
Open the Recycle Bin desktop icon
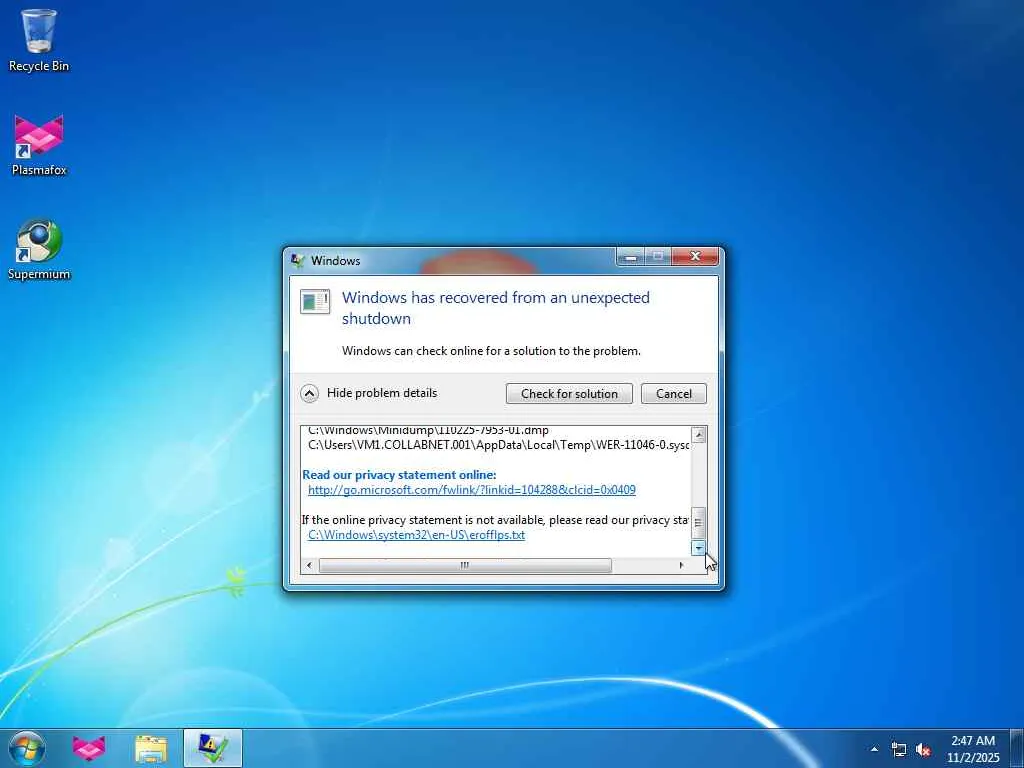[x=39, y=40]
